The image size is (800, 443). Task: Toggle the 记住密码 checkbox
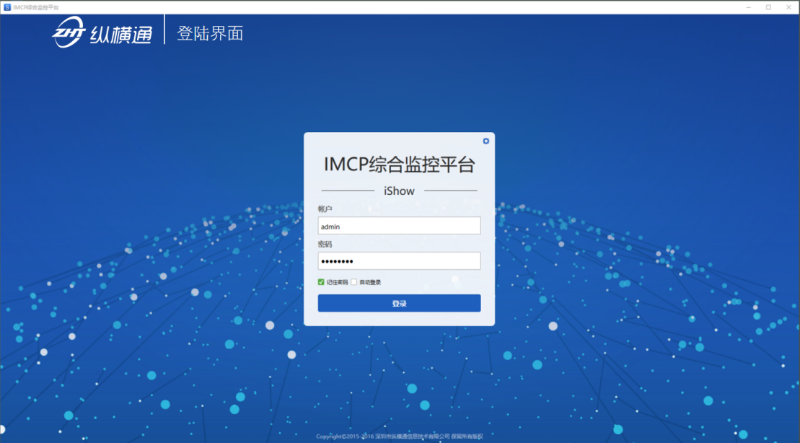pyautogui.click(x=322, y=282)
